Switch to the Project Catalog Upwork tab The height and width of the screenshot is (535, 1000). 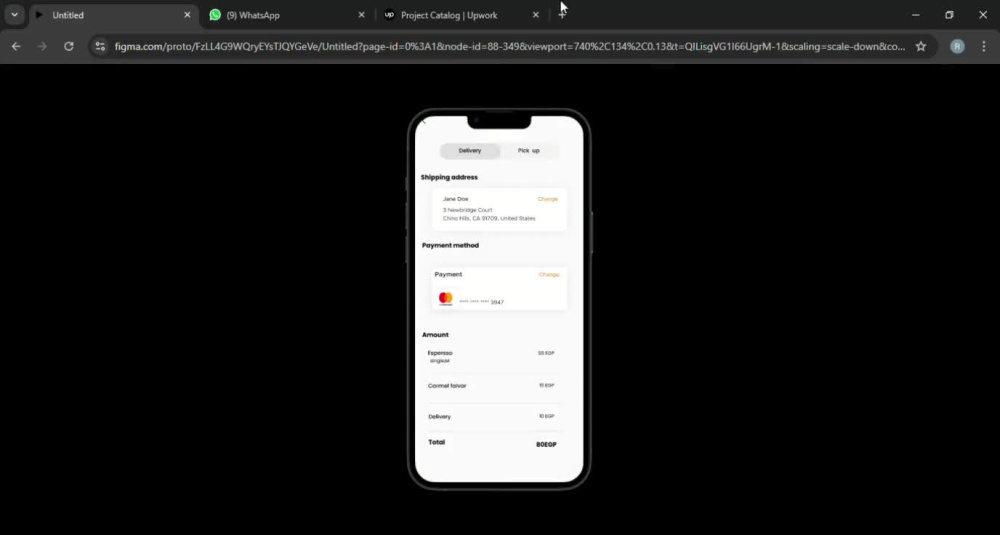(461, 15)
